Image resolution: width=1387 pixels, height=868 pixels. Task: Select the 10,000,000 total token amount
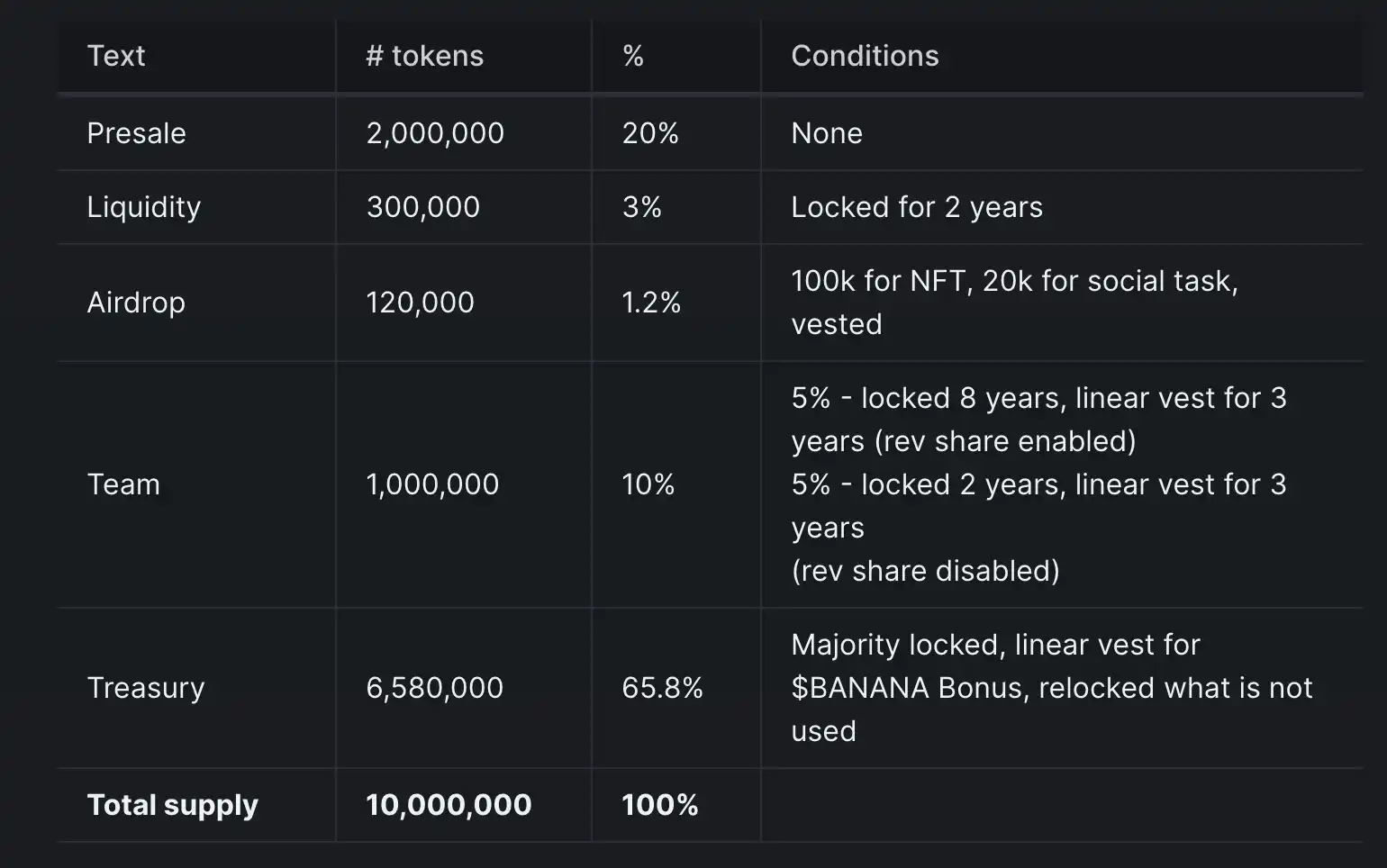[x=449, y=805]
